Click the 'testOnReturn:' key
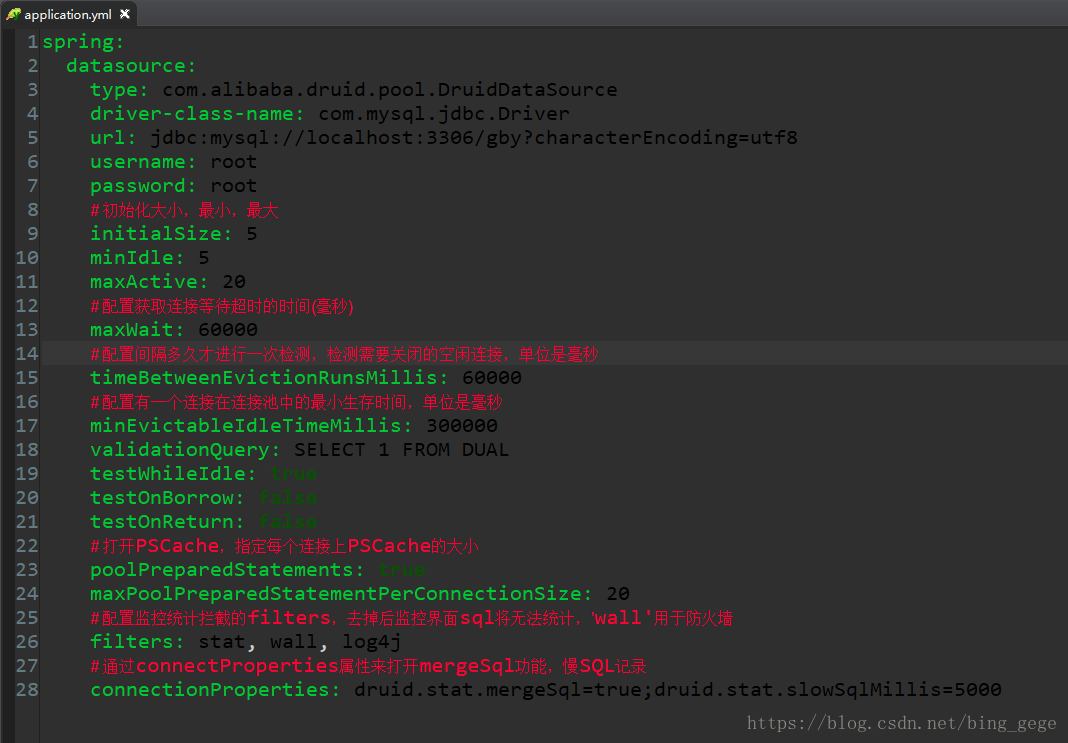Image resolution: width=1068 pixels, height=743 pixels. (x=167, y=522)
